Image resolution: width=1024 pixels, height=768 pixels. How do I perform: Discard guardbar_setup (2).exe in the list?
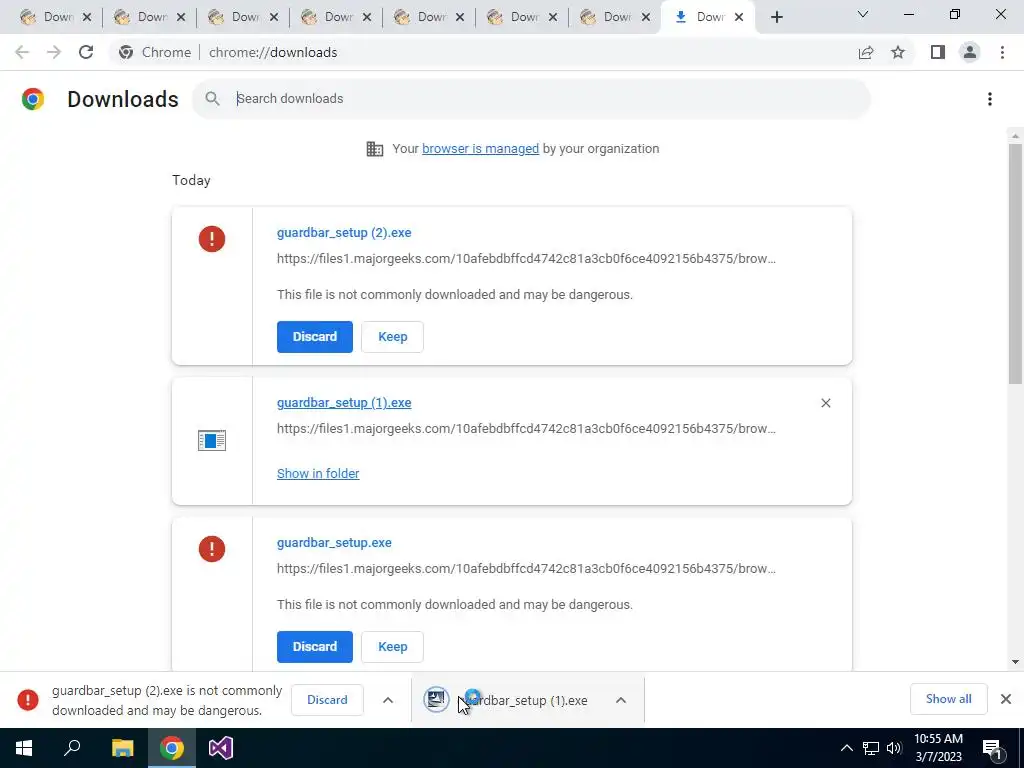point(315,336)
